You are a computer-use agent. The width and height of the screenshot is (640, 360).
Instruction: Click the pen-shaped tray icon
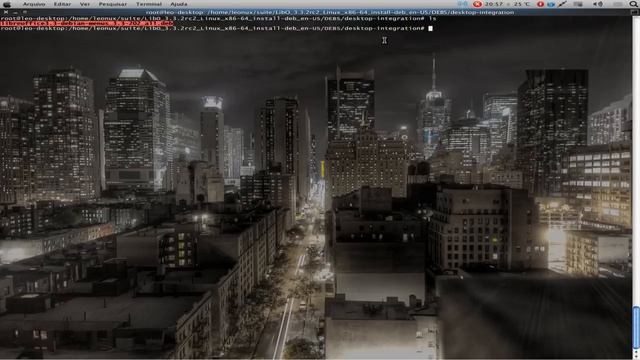pos(562,4)
